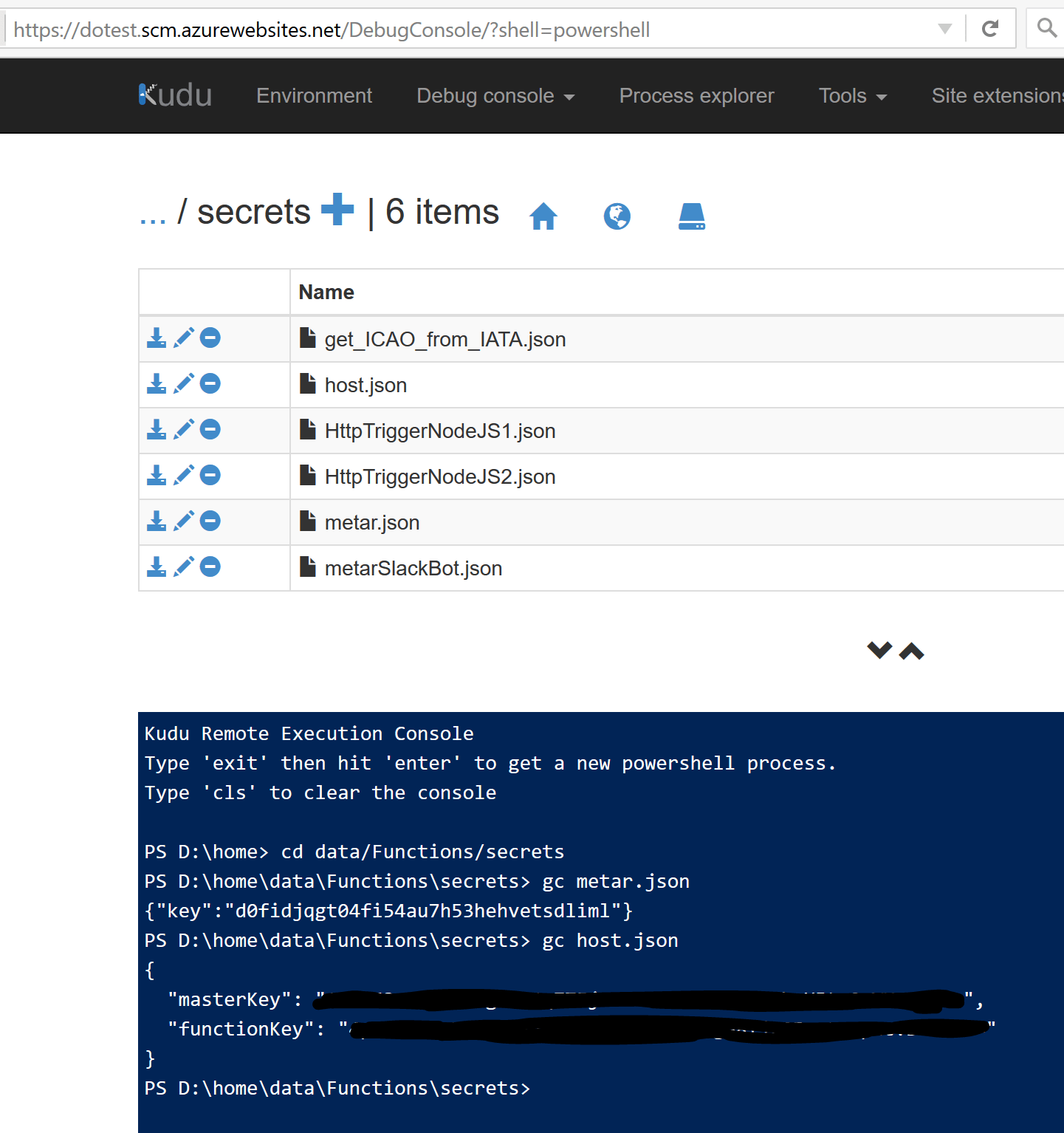Open the Environment page
This screenshot has width=1064, height=1133.
tap(314, 95)
